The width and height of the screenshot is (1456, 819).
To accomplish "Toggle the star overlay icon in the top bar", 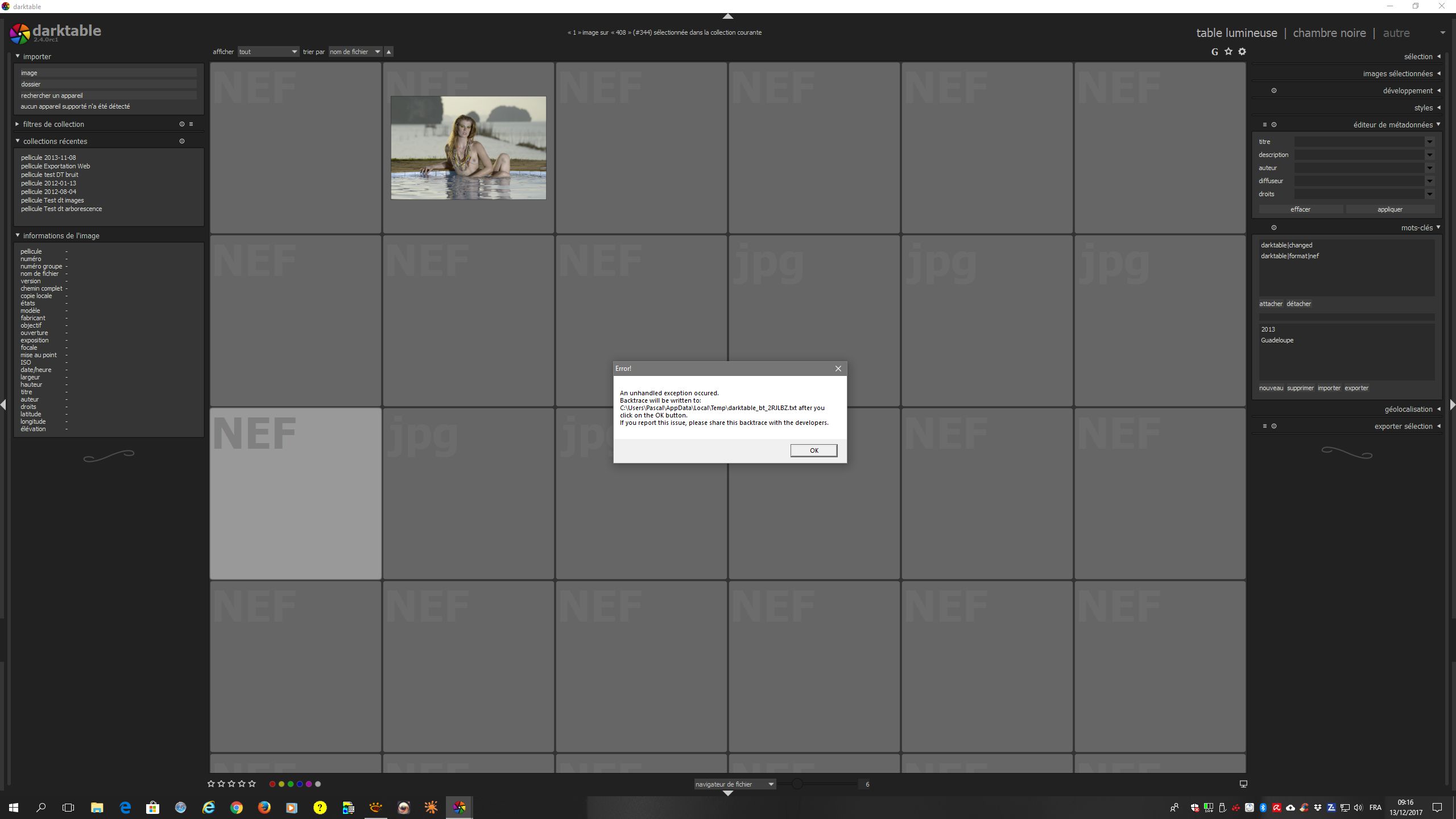I will pos(1228,52).
